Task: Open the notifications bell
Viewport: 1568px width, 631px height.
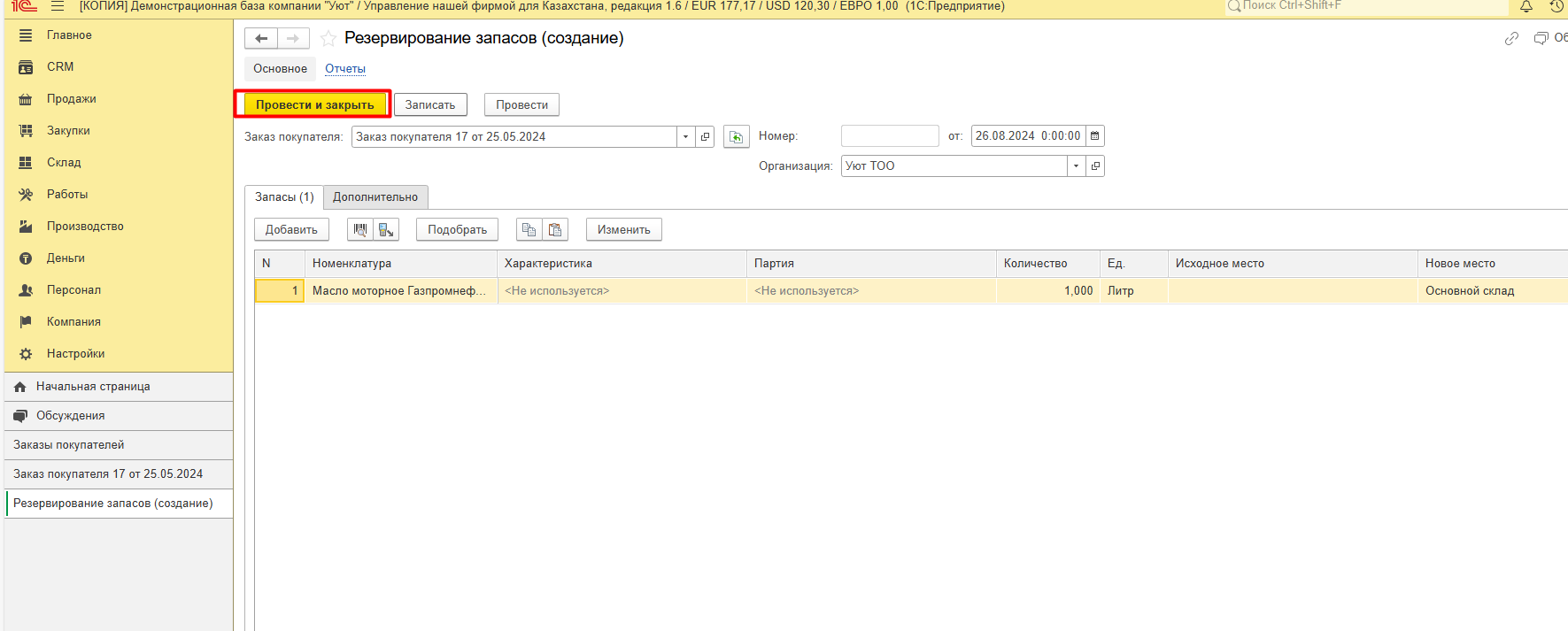Action: point(1526,6)
